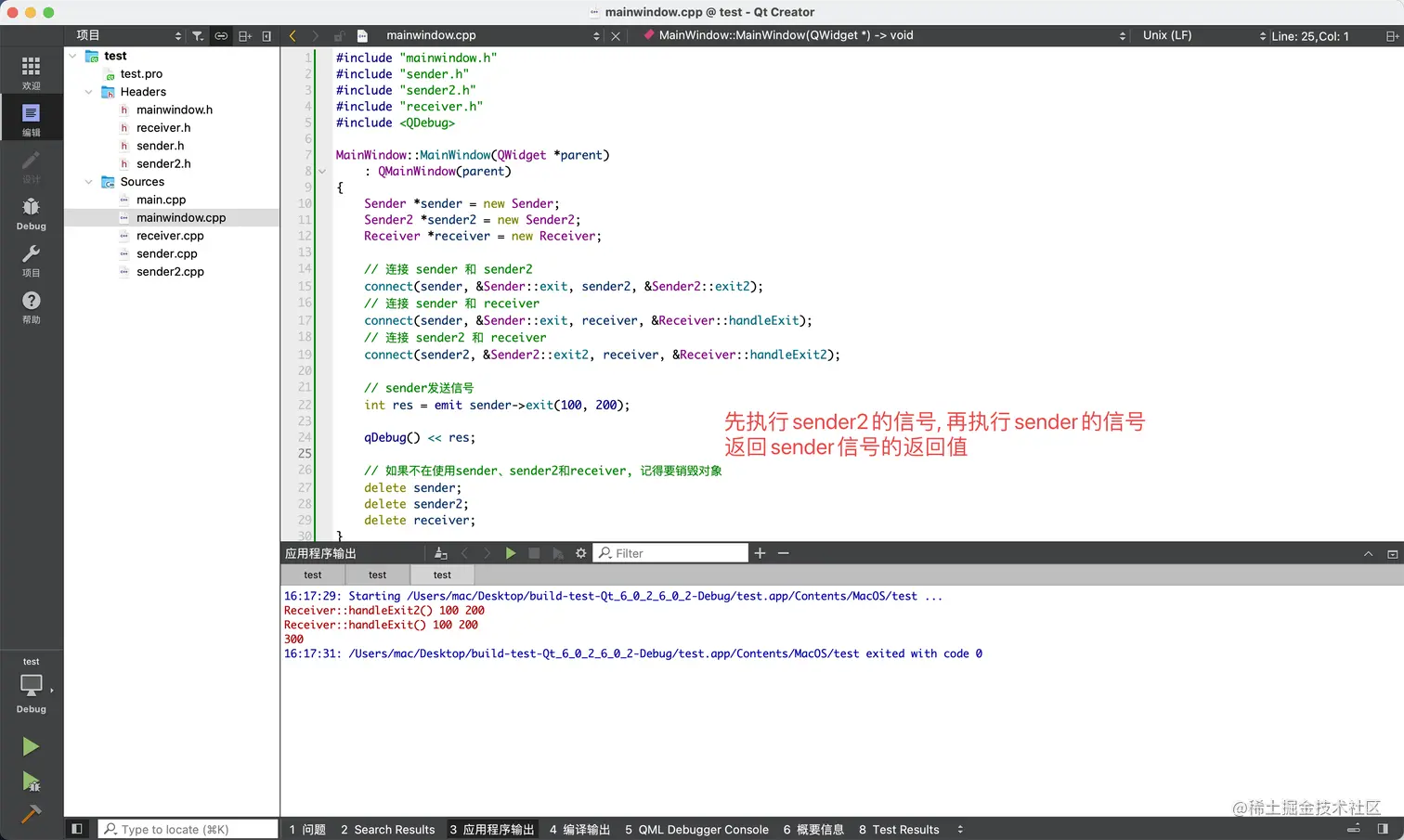This screenshot has width=1404, height=840.
Task: Maximize the output pane
Action: [1392, 554]
